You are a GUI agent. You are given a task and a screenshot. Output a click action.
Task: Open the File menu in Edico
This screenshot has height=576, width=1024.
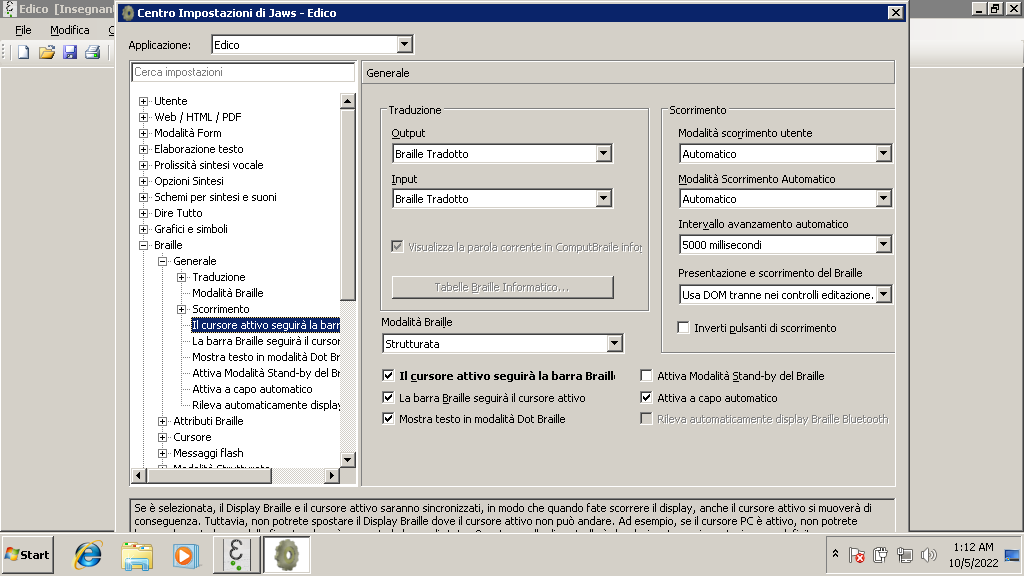(23, 30)
